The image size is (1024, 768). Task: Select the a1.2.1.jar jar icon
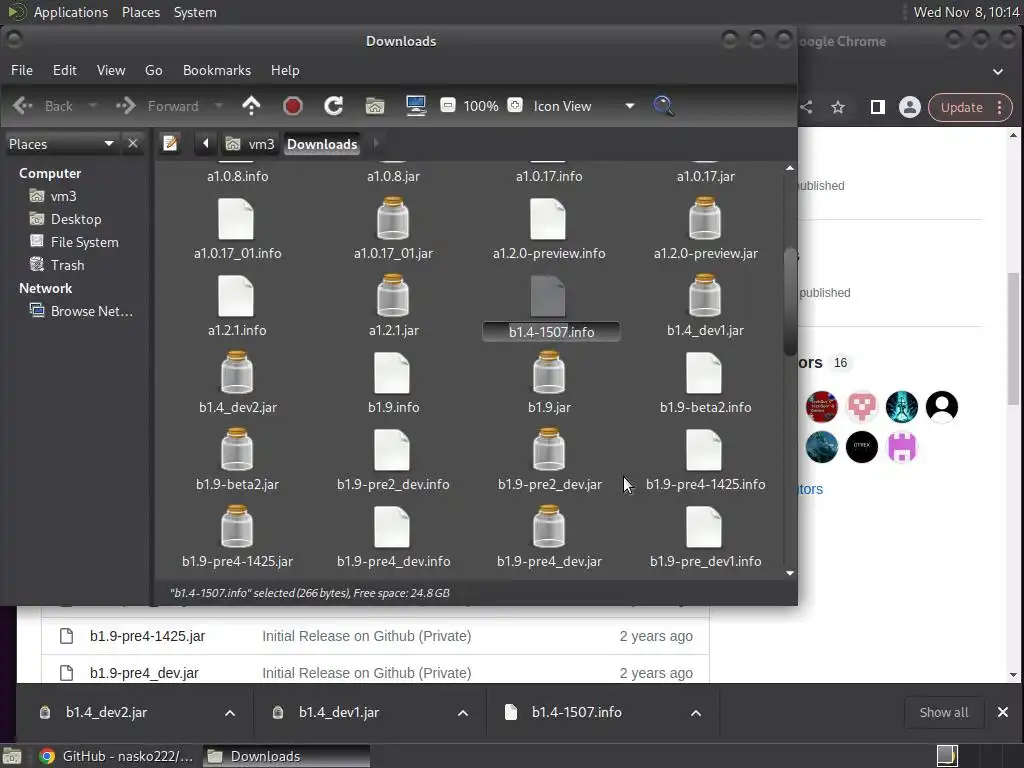(393, 296)
